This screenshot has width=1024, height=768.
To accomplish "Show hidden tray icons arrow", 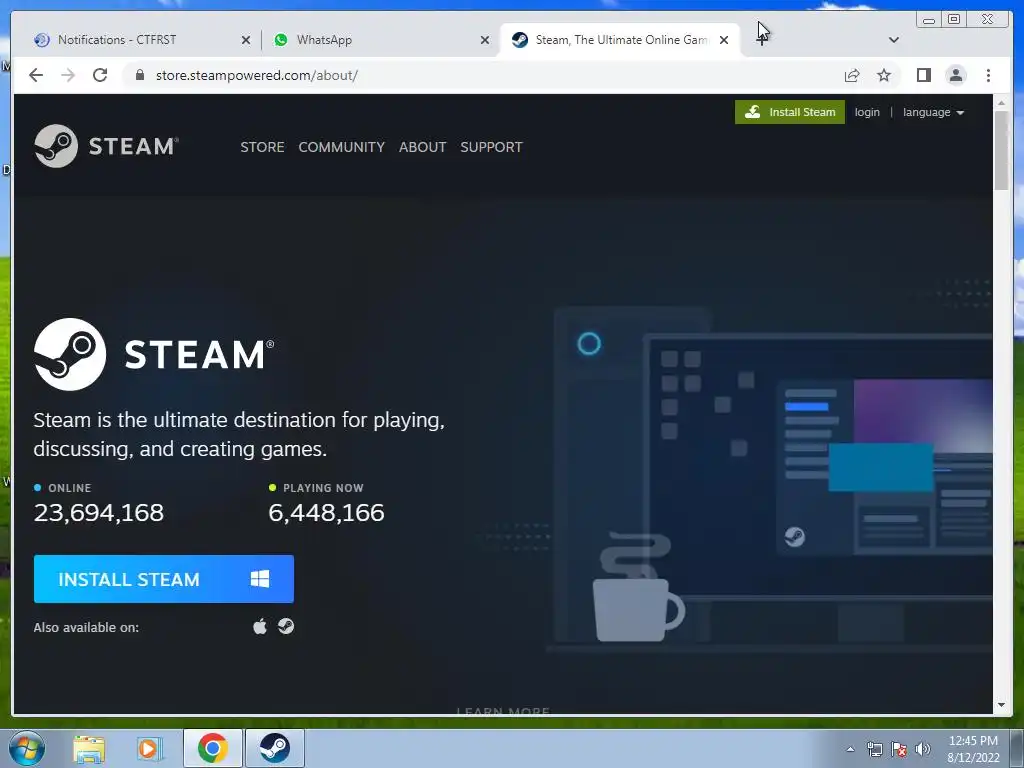I will (x=850, y=749).
